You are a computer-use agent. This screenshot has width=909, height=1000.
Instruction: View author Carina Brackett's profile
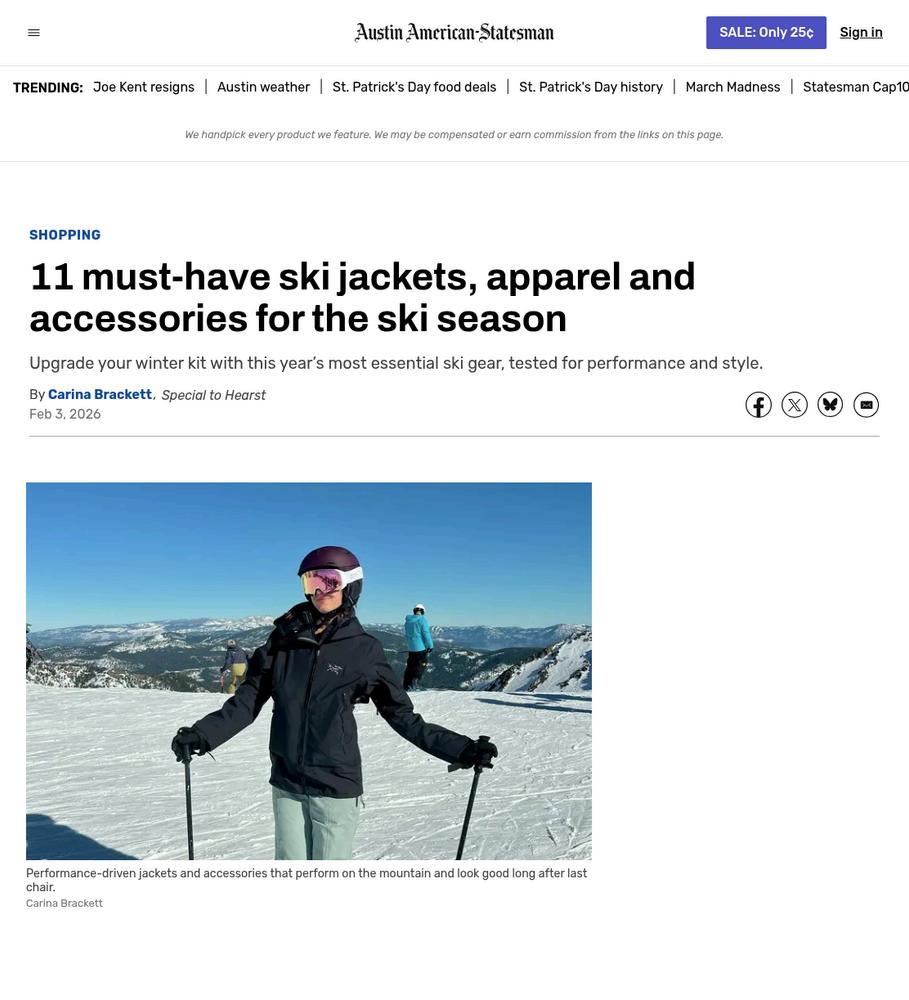[100, 395]
